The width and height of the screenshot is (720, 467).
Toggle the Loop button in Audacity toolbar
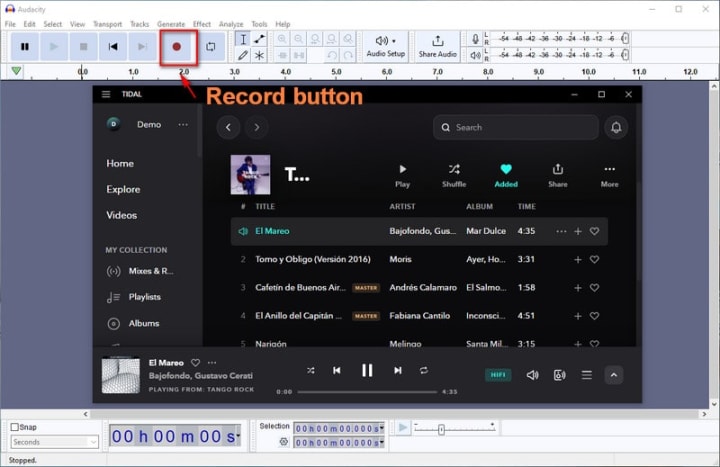click(x=211, y=46)
